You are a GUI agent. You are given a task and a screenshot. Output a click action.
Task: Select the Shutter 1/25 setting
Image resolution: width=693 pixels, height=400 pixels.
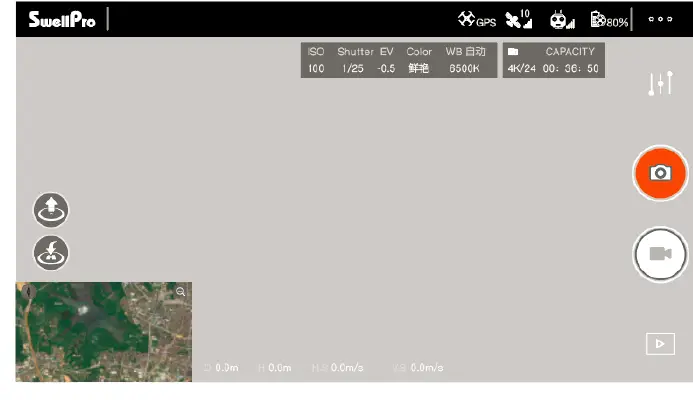tap(355, 60)
